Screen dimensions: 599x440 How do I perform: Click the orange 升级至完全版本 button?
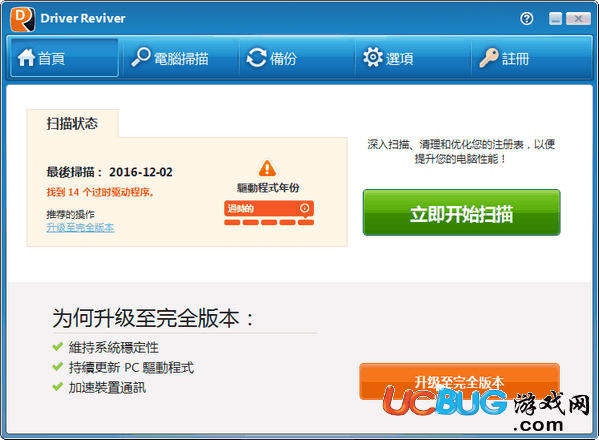coord(460,381)
